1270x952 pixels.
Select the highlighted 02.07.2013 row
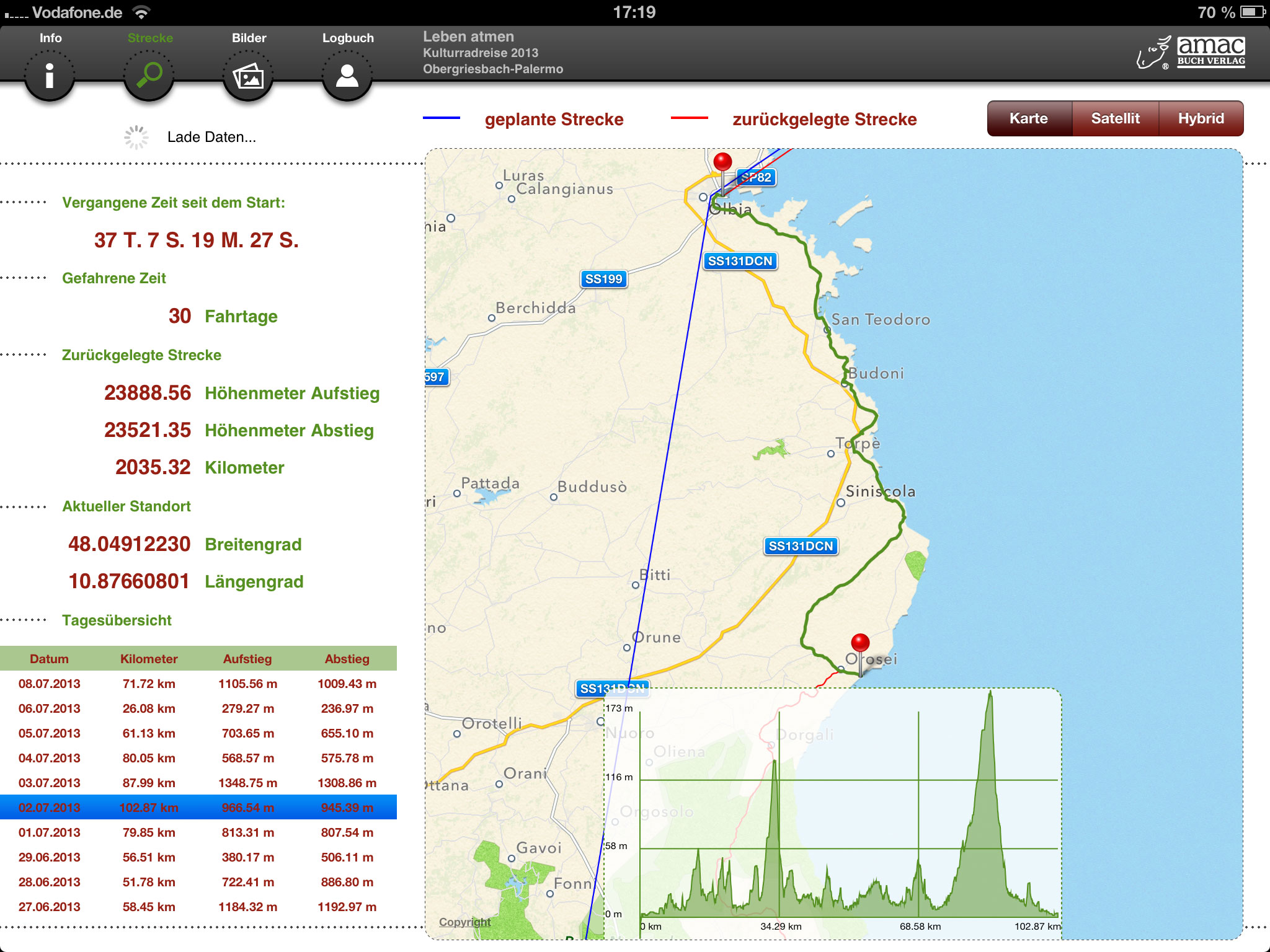click(198, 808)
